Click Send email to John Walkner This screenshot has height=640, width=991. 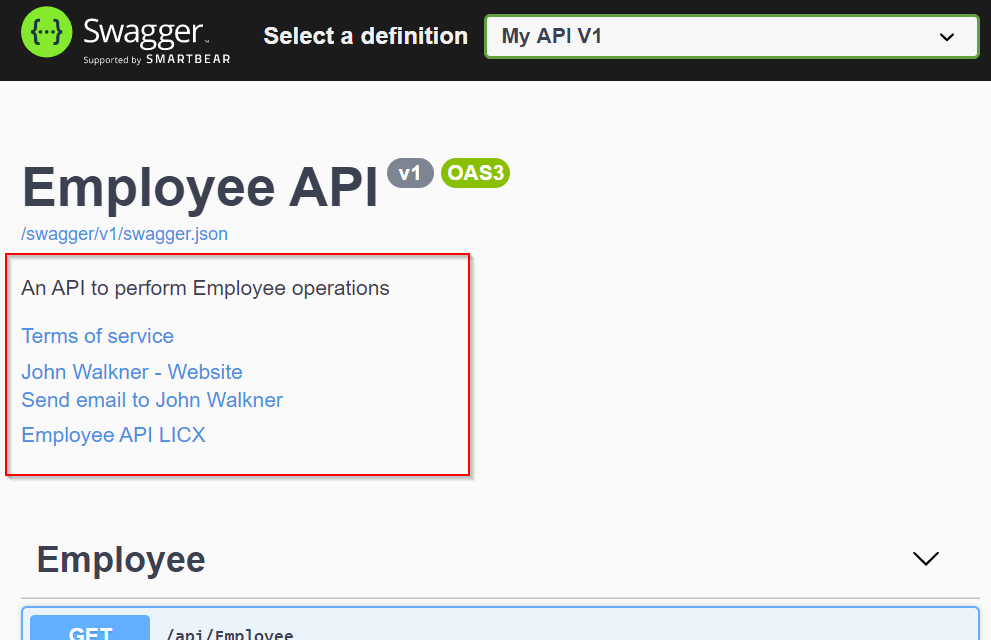152,400
